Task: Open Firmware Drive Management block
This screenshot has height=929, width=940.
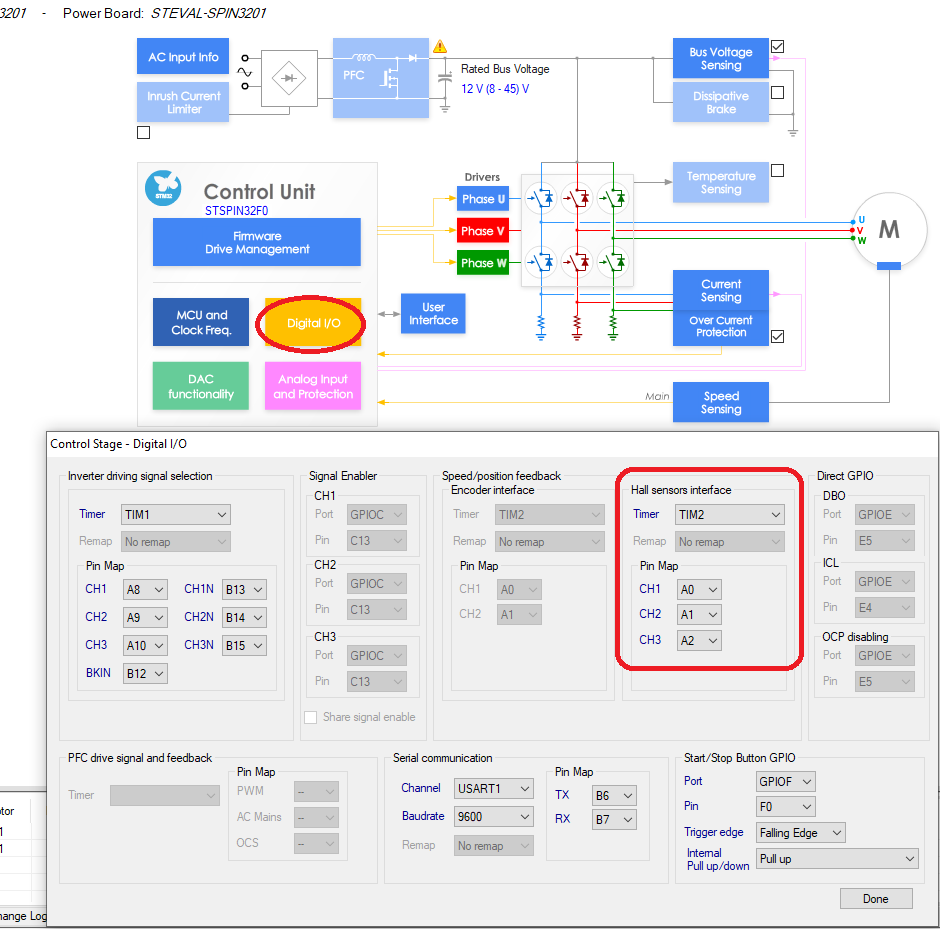Action: 257,242
